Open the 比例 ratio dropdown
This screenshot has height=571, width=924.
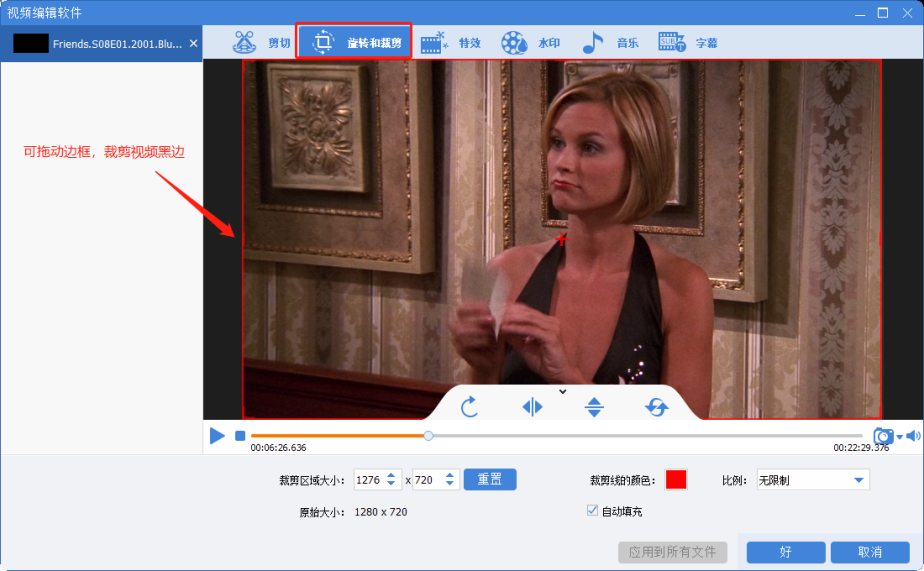click(813, 480)
